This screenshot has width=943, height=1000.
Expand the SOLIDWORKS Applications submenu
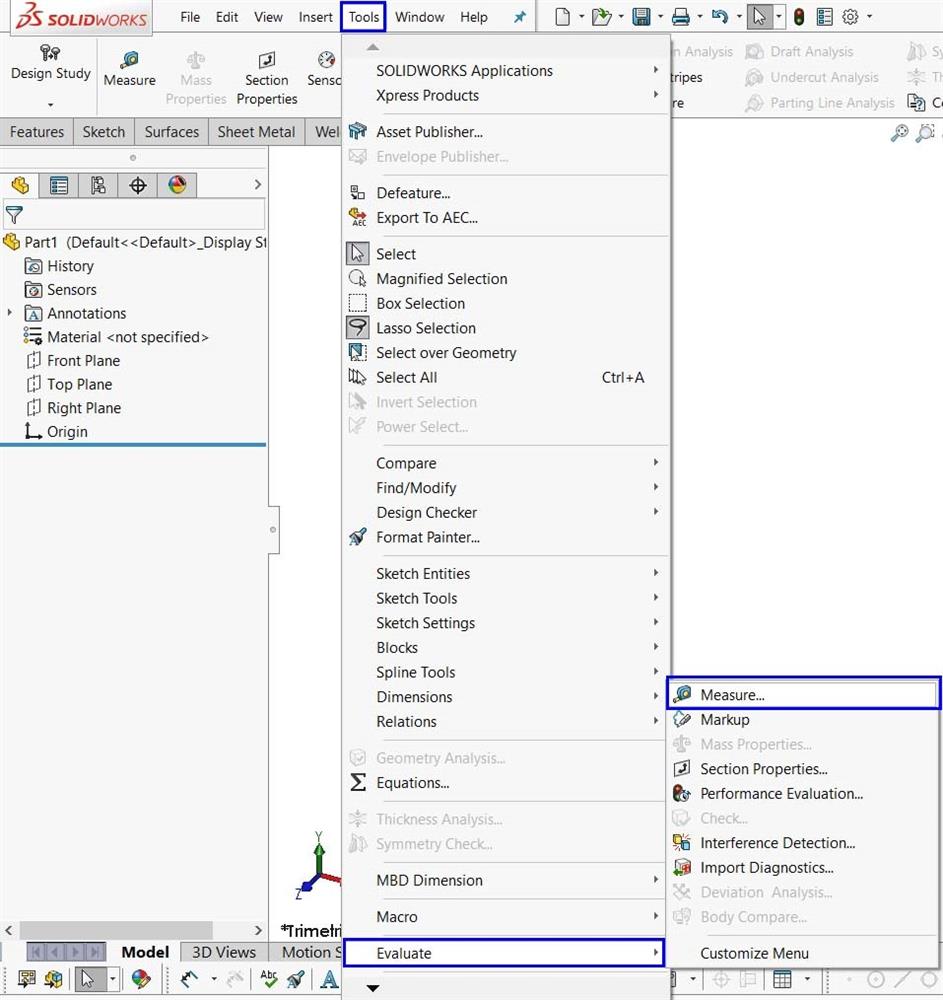508,71
